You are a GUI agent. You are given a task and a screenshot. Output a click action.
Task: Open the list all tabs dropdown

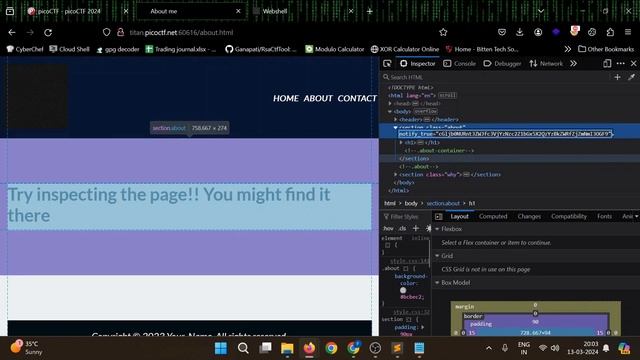(x=541, y=11)
